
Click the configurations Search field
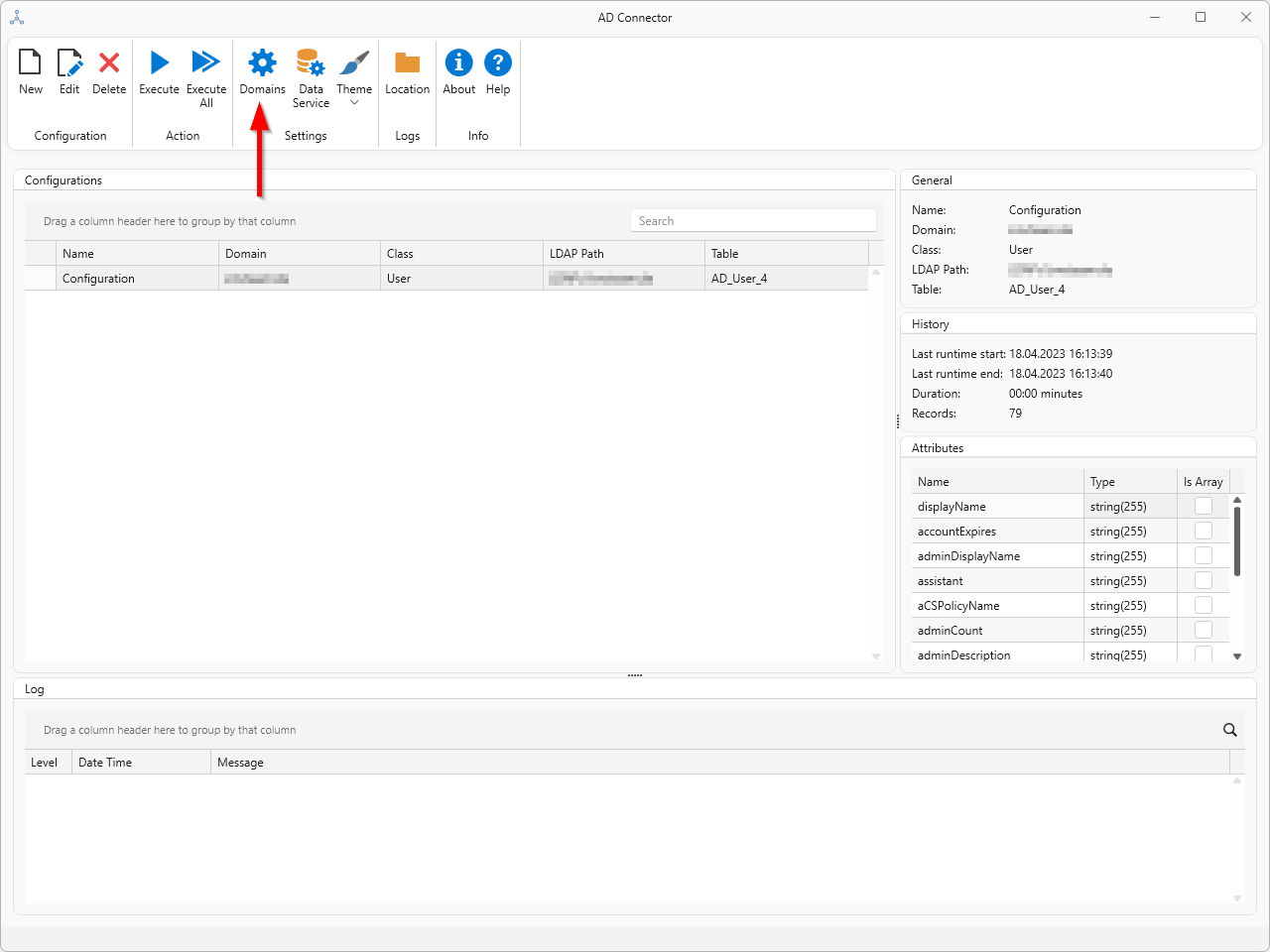(753, 221)
